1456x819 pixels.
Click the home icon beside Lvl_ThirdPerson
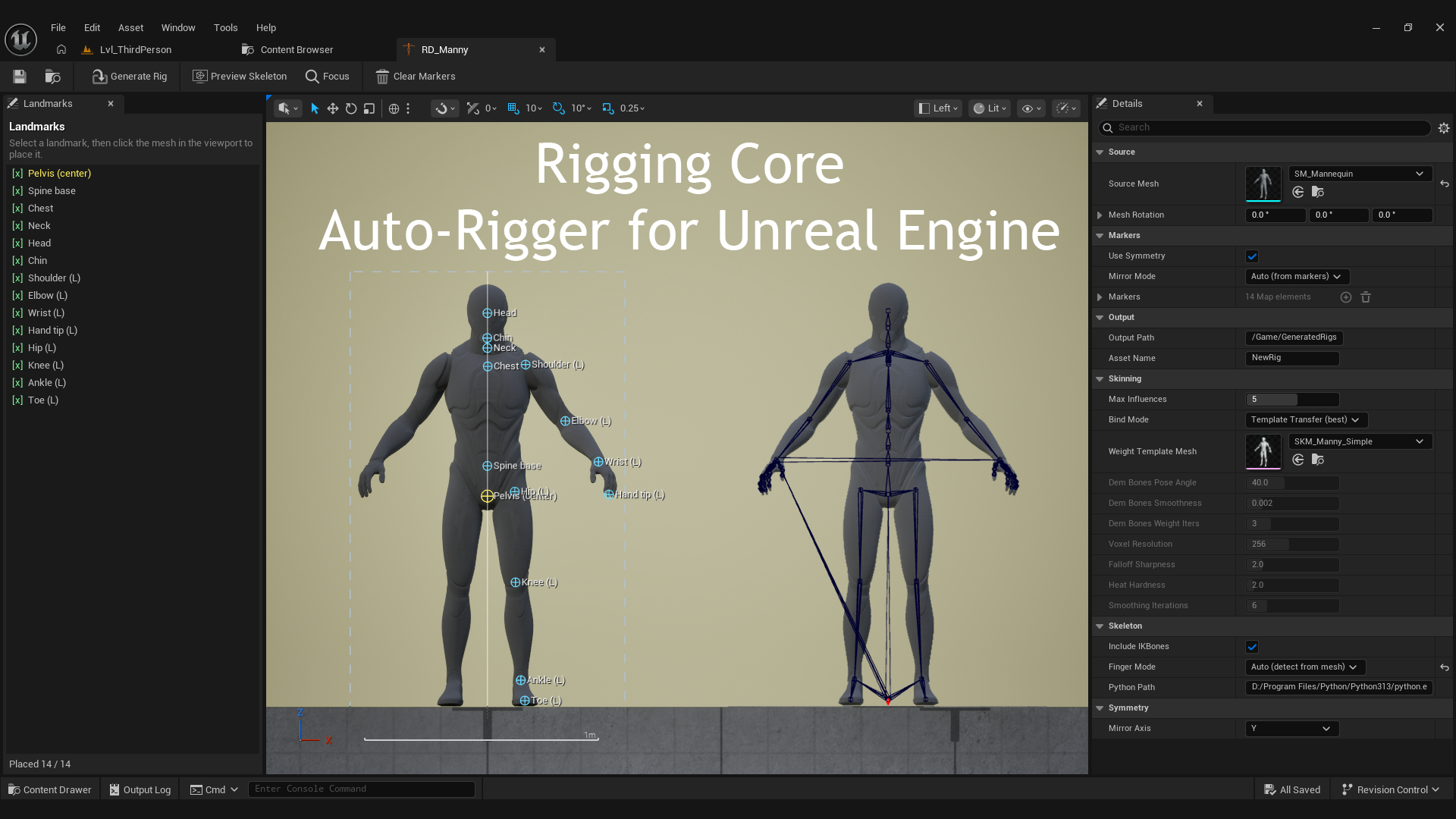coord(61,50)
